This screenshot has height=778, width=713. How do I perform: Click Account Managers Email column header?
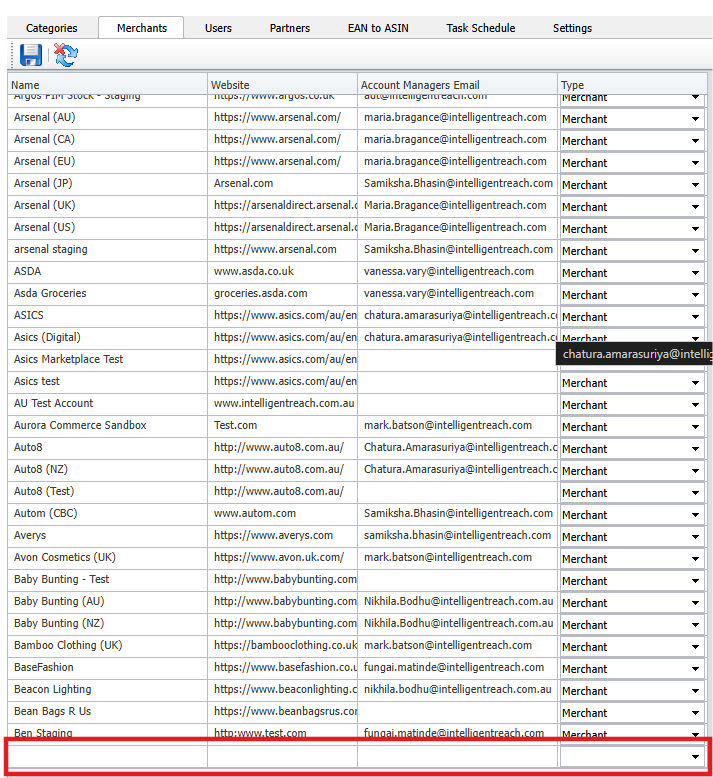click(x=457, y=85)
